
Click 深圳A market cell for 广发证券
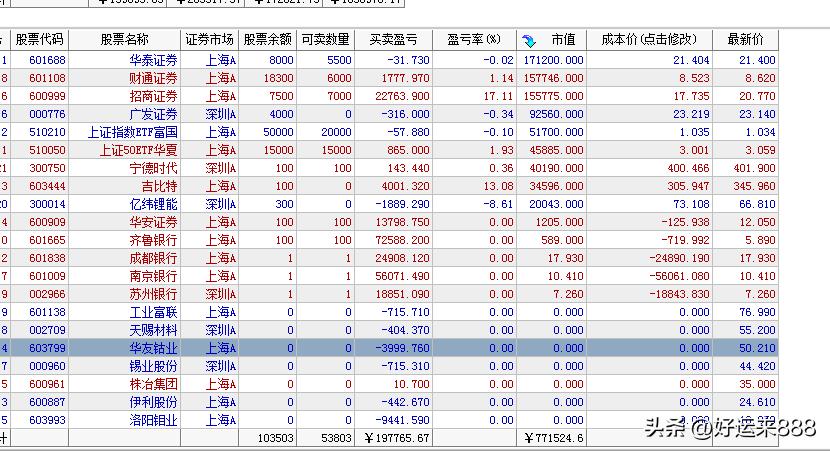coord(221,114)
